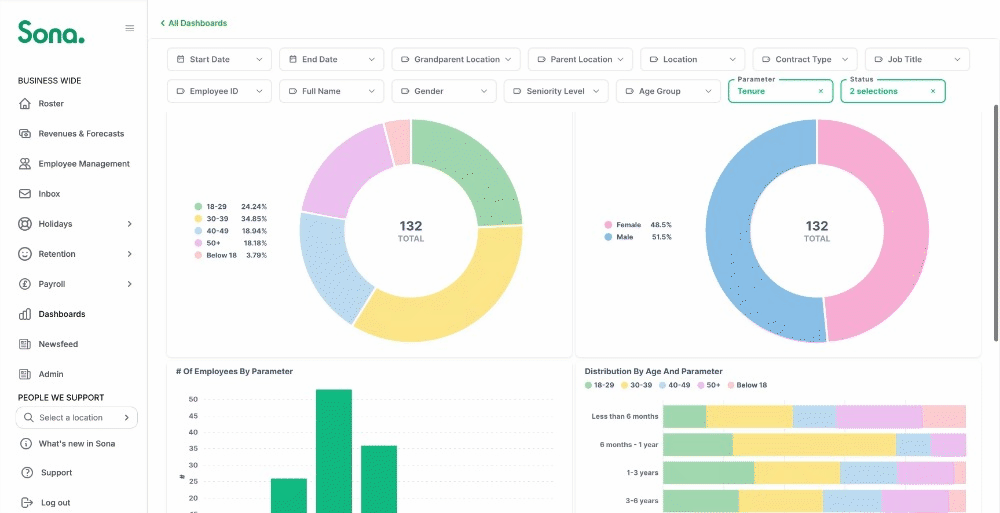
Task: Collapse sidebar with hamburger menu icon
Action: tap(129, 28)
